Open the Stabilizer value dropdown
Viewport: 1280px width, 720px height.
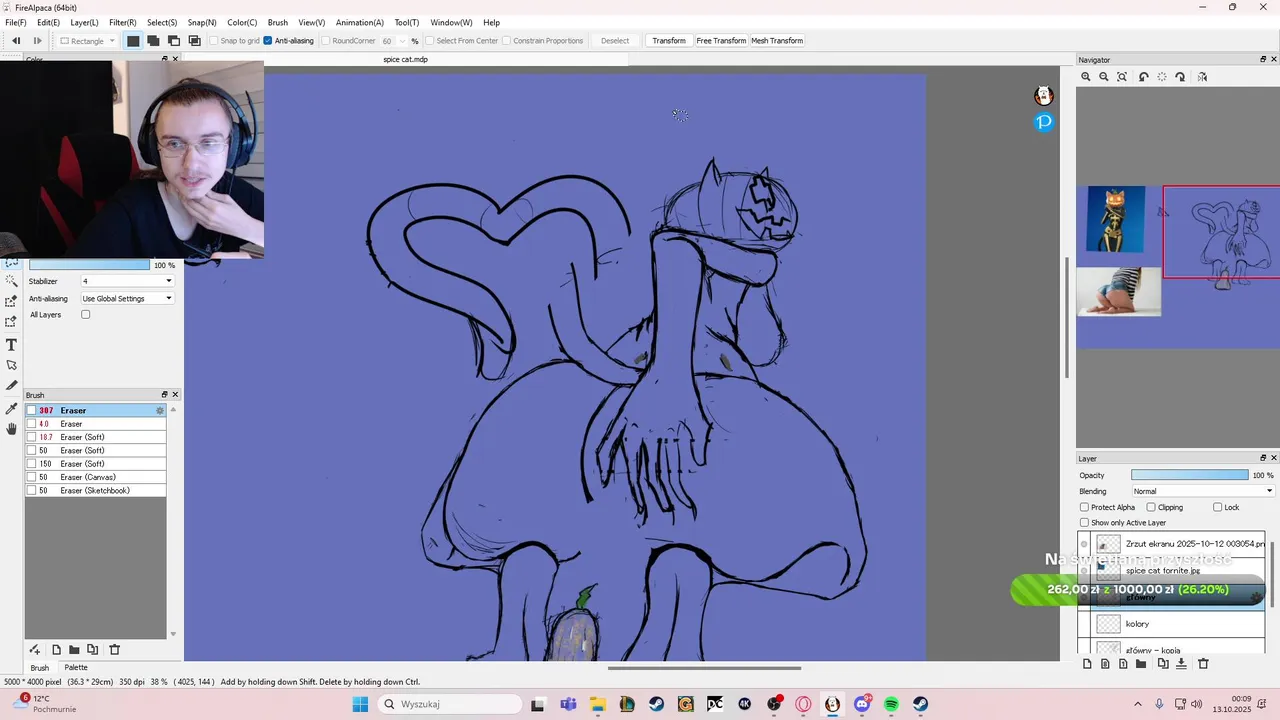[x=127, y=282]
